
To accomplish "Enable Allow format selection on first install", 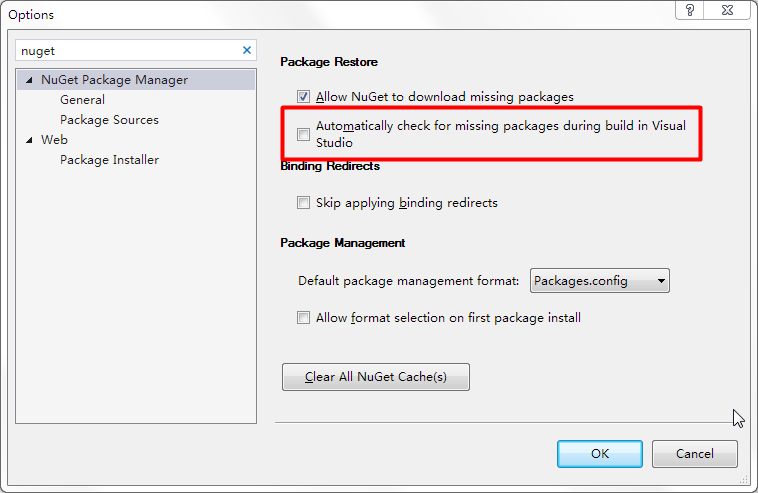I will pyautogui.click(x=303, y=318).
